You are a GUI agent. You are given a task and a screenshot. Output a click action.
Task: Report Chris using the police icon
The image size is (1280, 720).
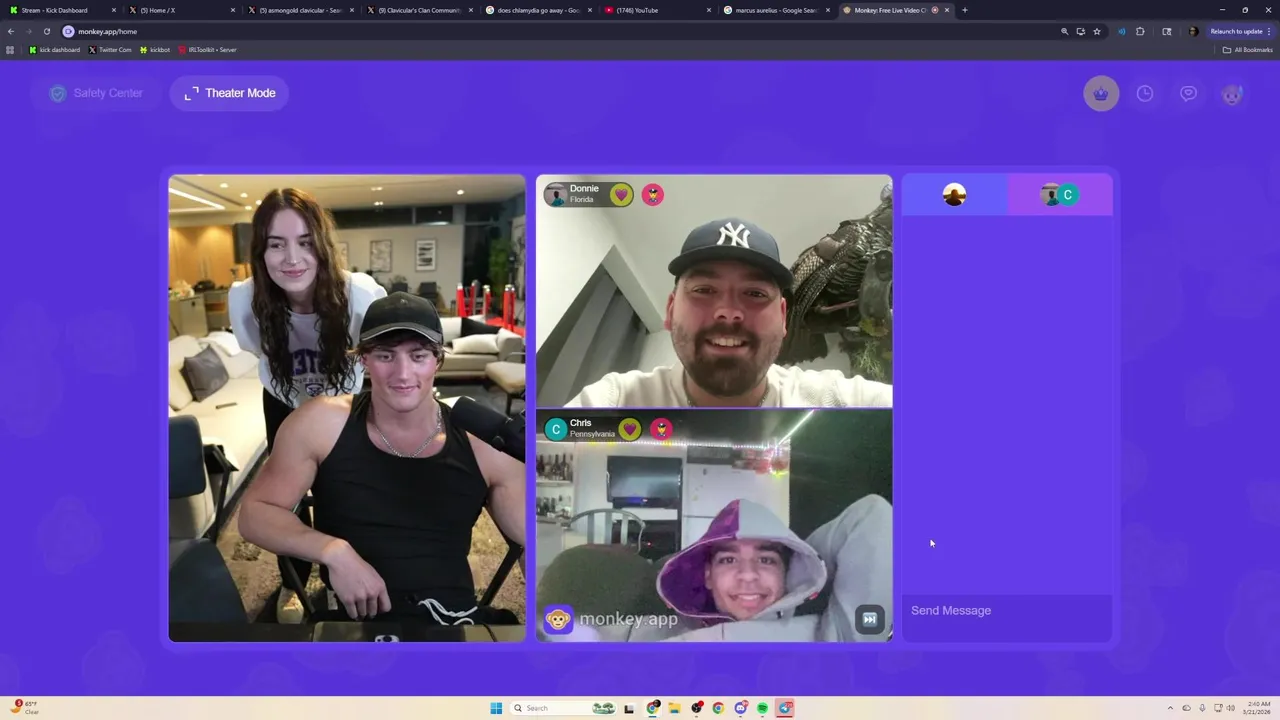click(661, 429)
